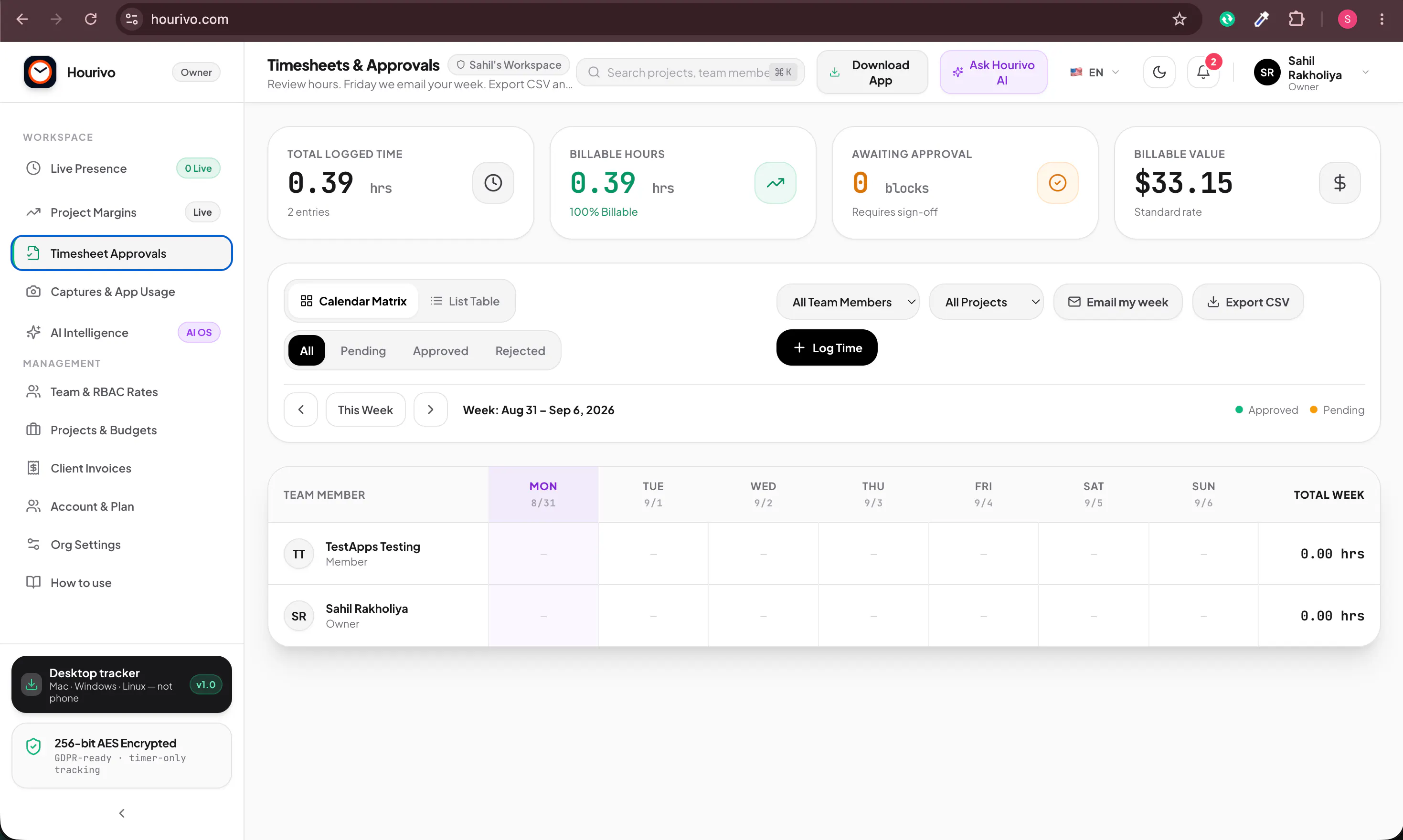Open the Chrome three-dot menu
Viewport: 1403px width, 840px height.
1382,19
